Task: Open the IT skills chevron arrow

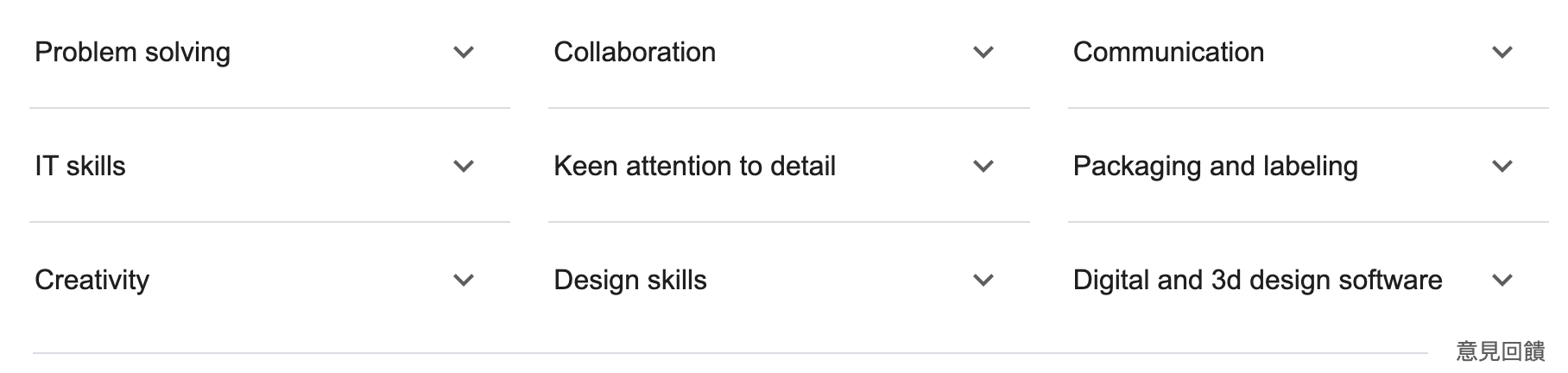Action: click(464, 167)
